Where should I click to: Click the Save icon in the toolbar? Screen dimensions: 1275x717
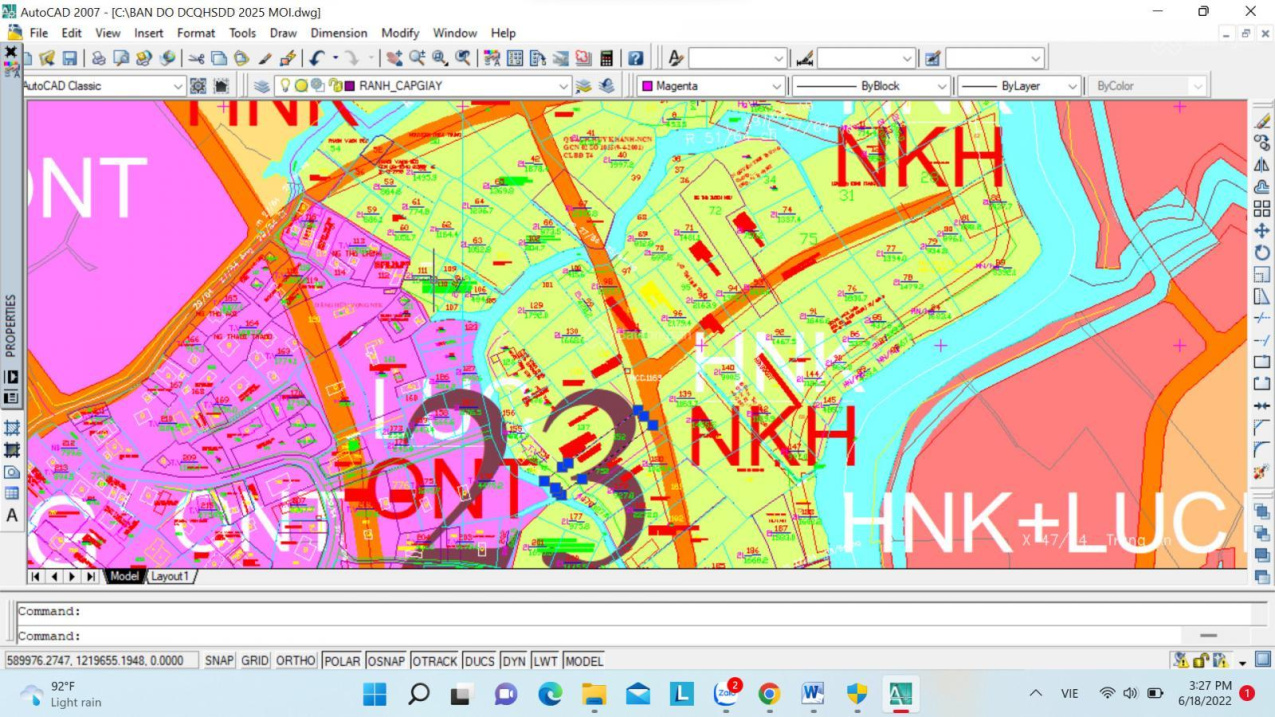point(70,59)
